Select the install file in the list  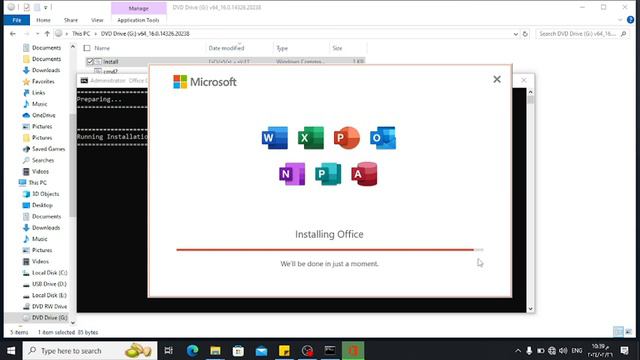coord(111,62)
